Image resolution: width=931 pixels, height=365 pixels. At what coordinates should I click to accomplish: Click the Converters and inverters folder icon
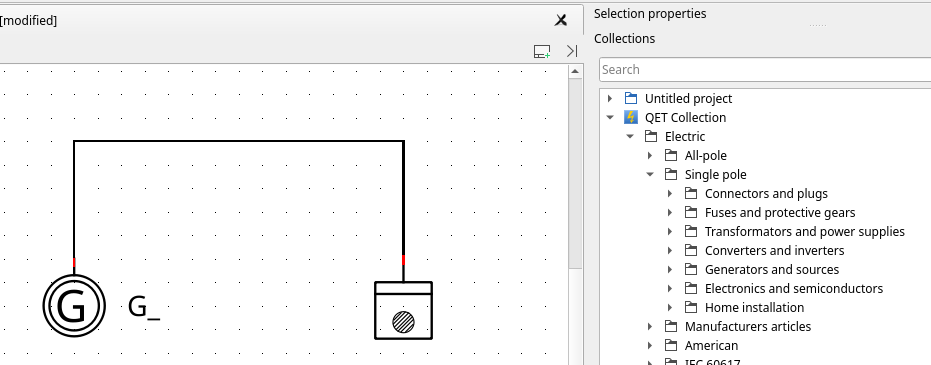pos(691,250)
